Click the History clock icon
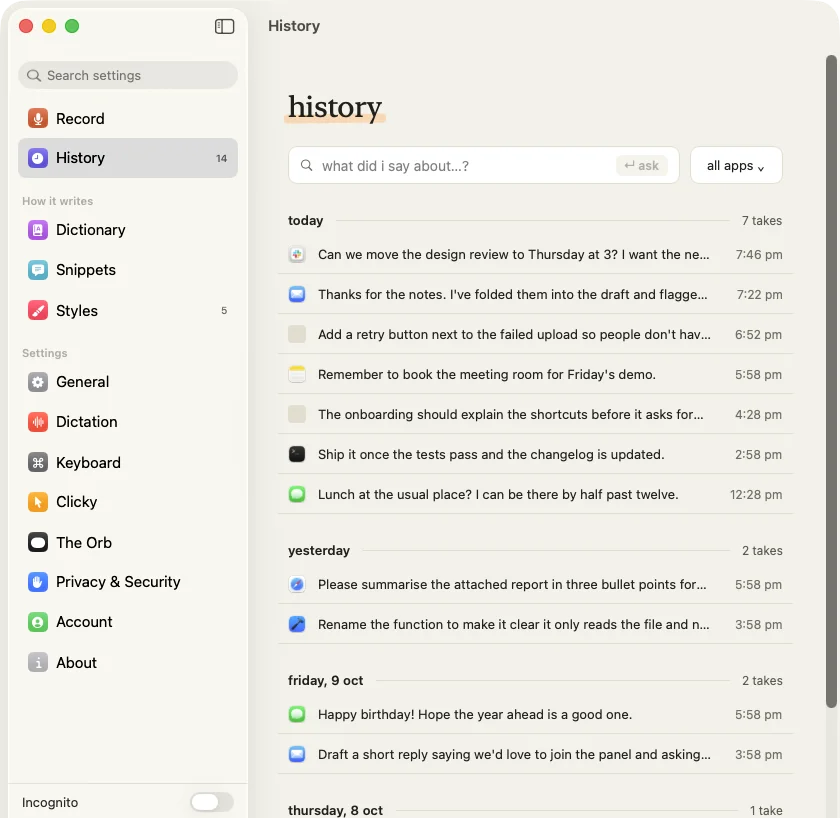 click(38, 158)
